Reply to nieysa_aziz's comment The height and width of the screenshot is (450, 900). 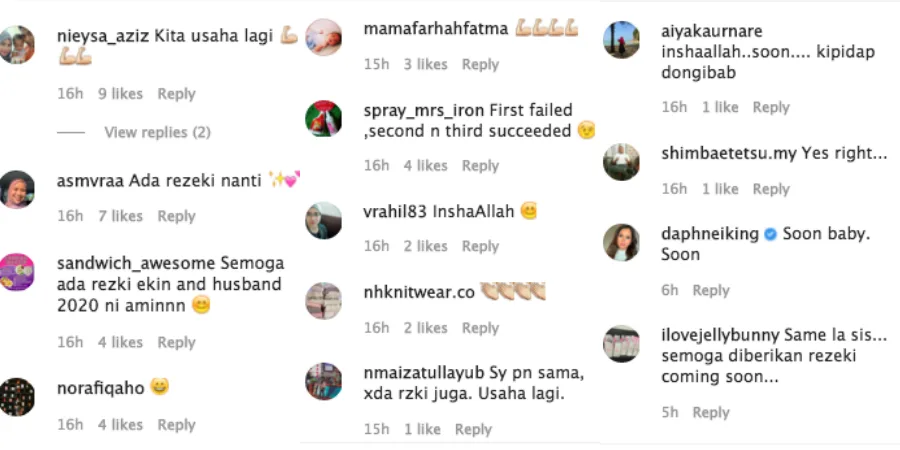click(176, 94)
